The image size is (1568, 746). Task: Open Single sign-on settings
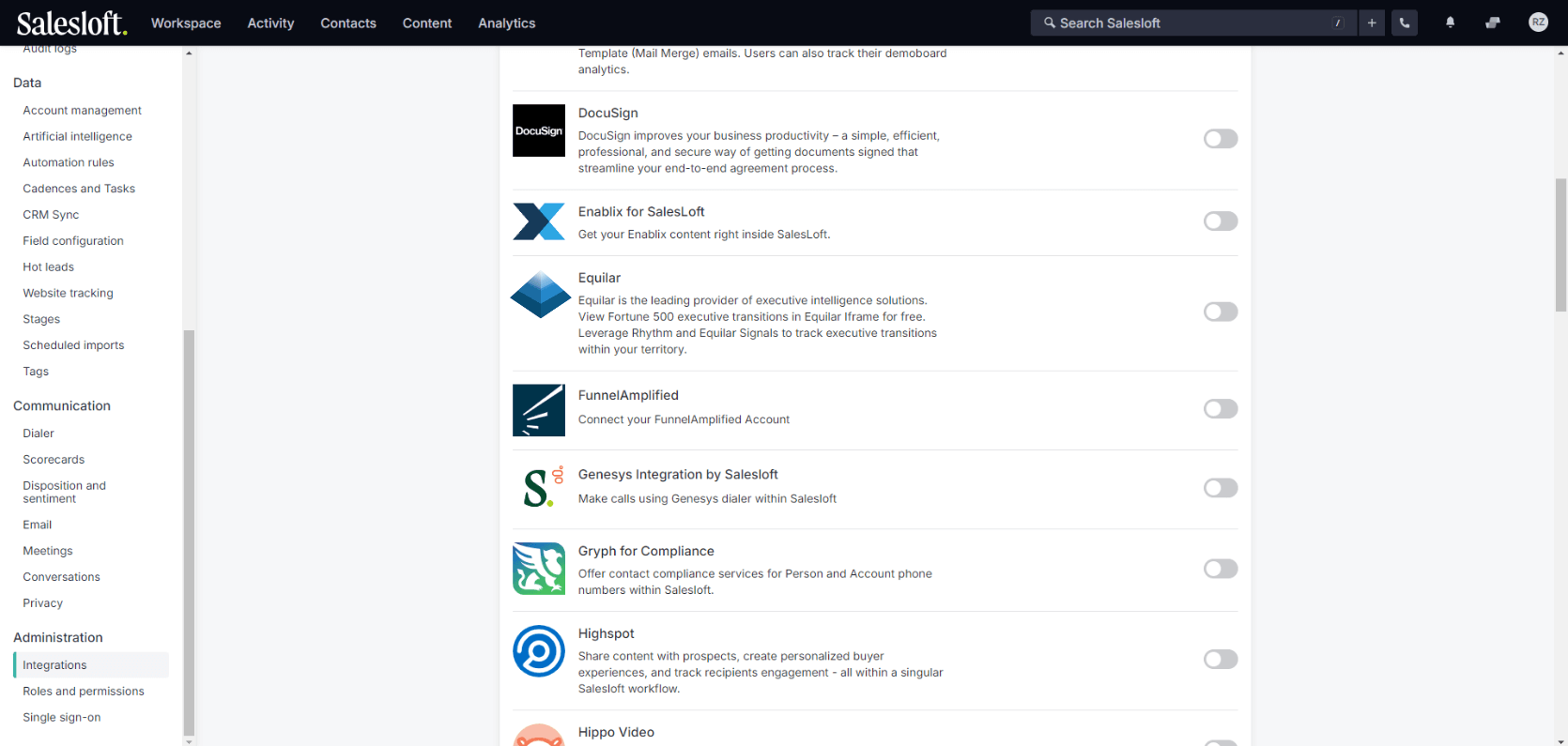click(62, 718)
